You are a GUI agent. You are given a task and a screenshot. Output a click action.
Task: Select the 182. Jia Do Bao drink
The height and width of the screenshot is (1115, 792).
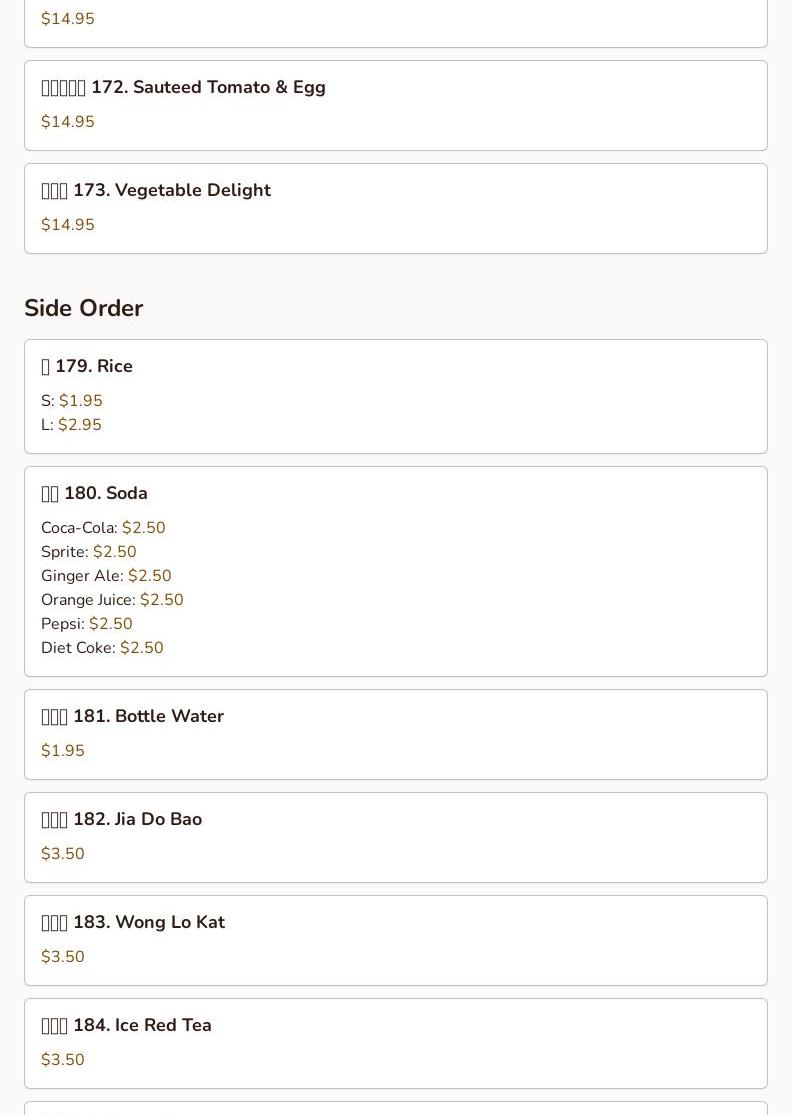click(137, 820)
